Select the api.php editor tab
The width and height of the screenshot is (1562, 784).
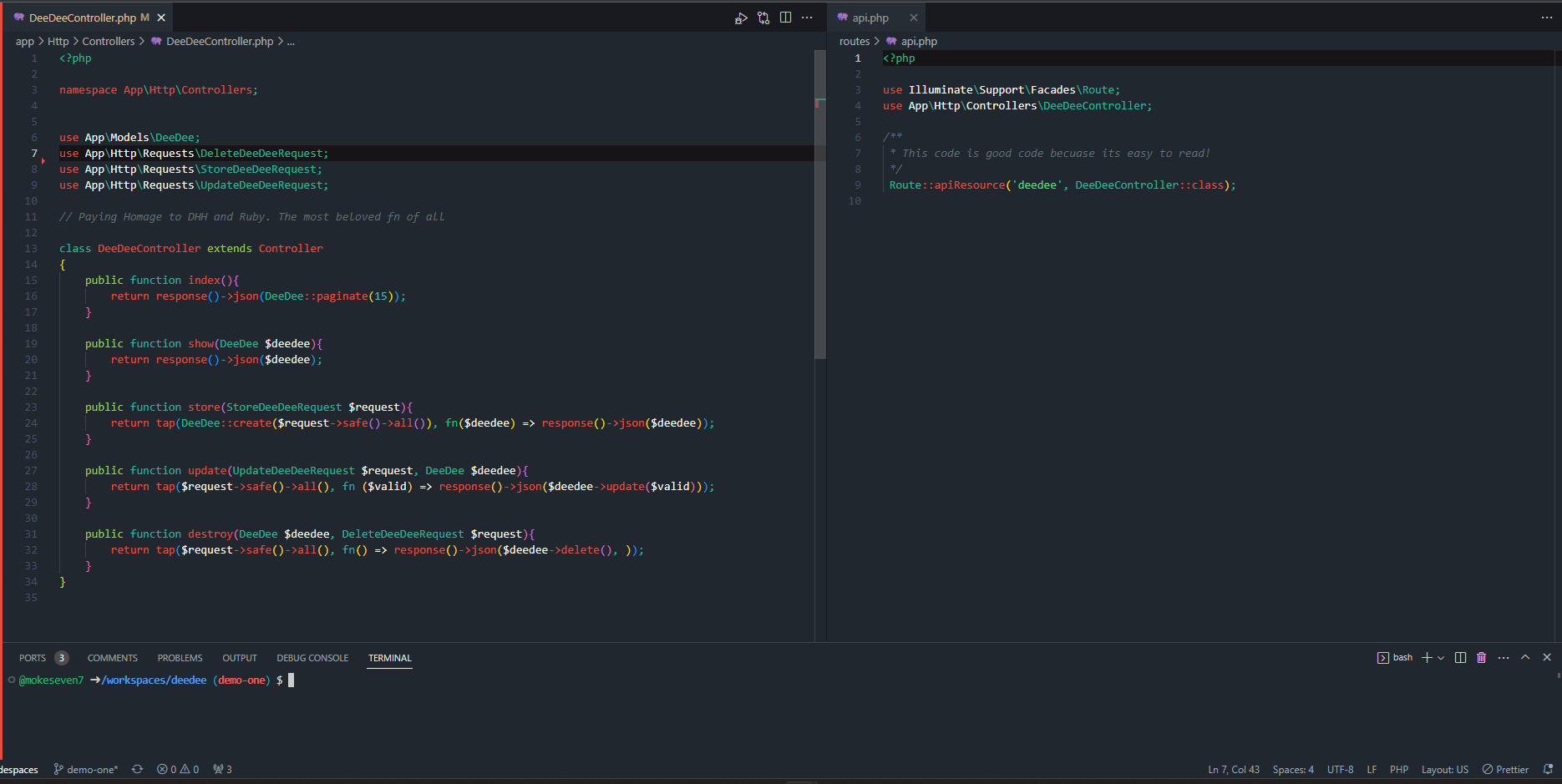(870, 18)
